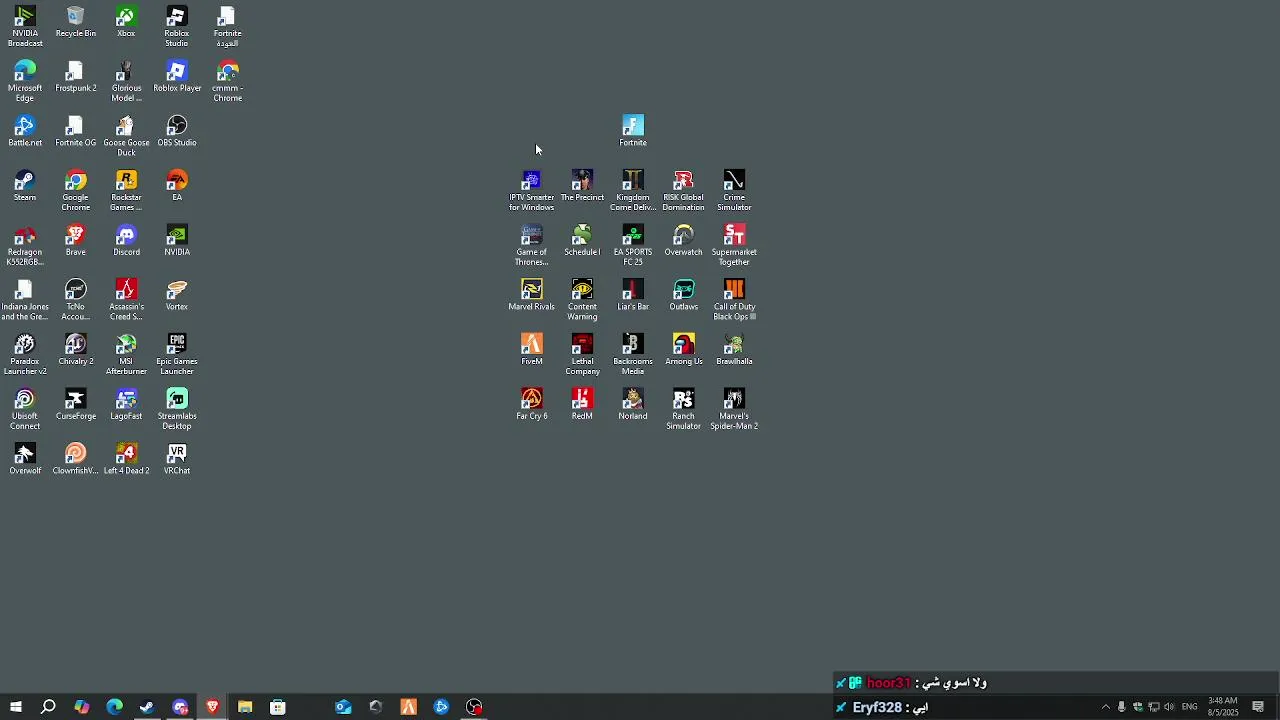Select the Schedule I game icon
The image size is (1280, 720).
click(582, 240)
